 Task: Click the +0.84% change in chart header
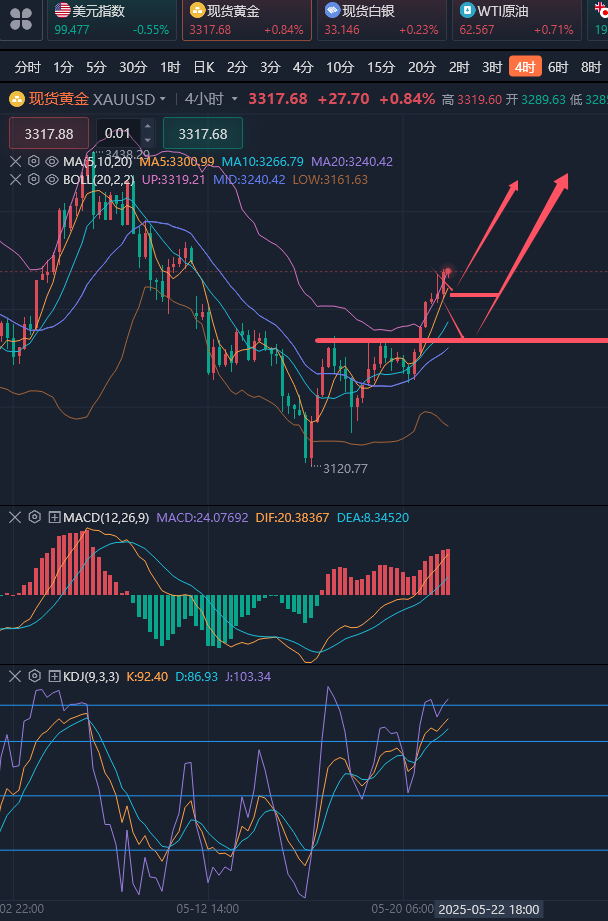tap(407, 99)
